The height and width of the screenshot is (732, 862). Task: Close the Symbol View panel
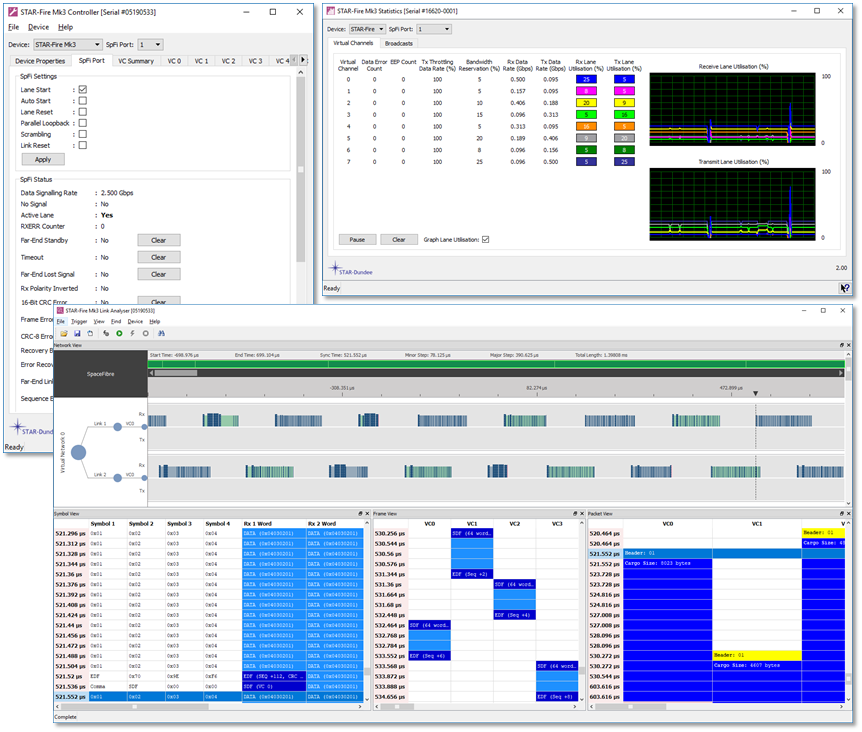367,514
